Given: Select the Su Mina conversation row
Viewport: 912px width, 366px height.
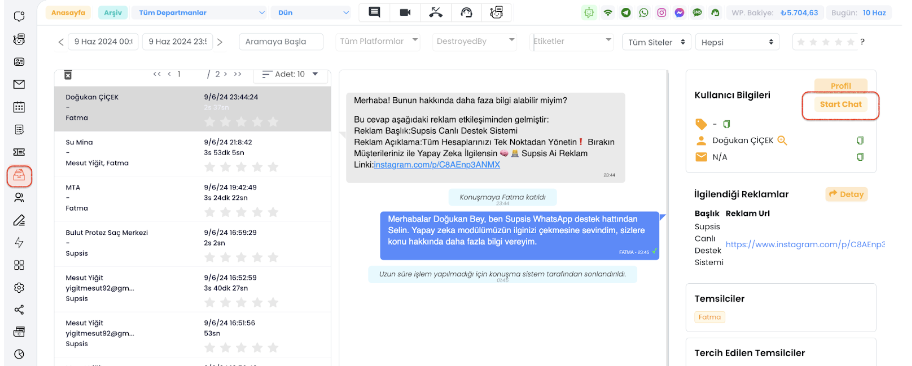Looking at the screenshot, I should coord(193,154).
